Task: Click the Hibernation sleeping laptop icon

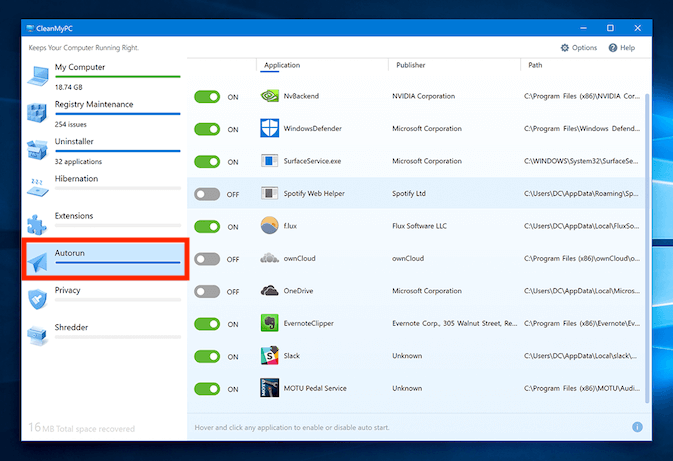Action: 37,188
